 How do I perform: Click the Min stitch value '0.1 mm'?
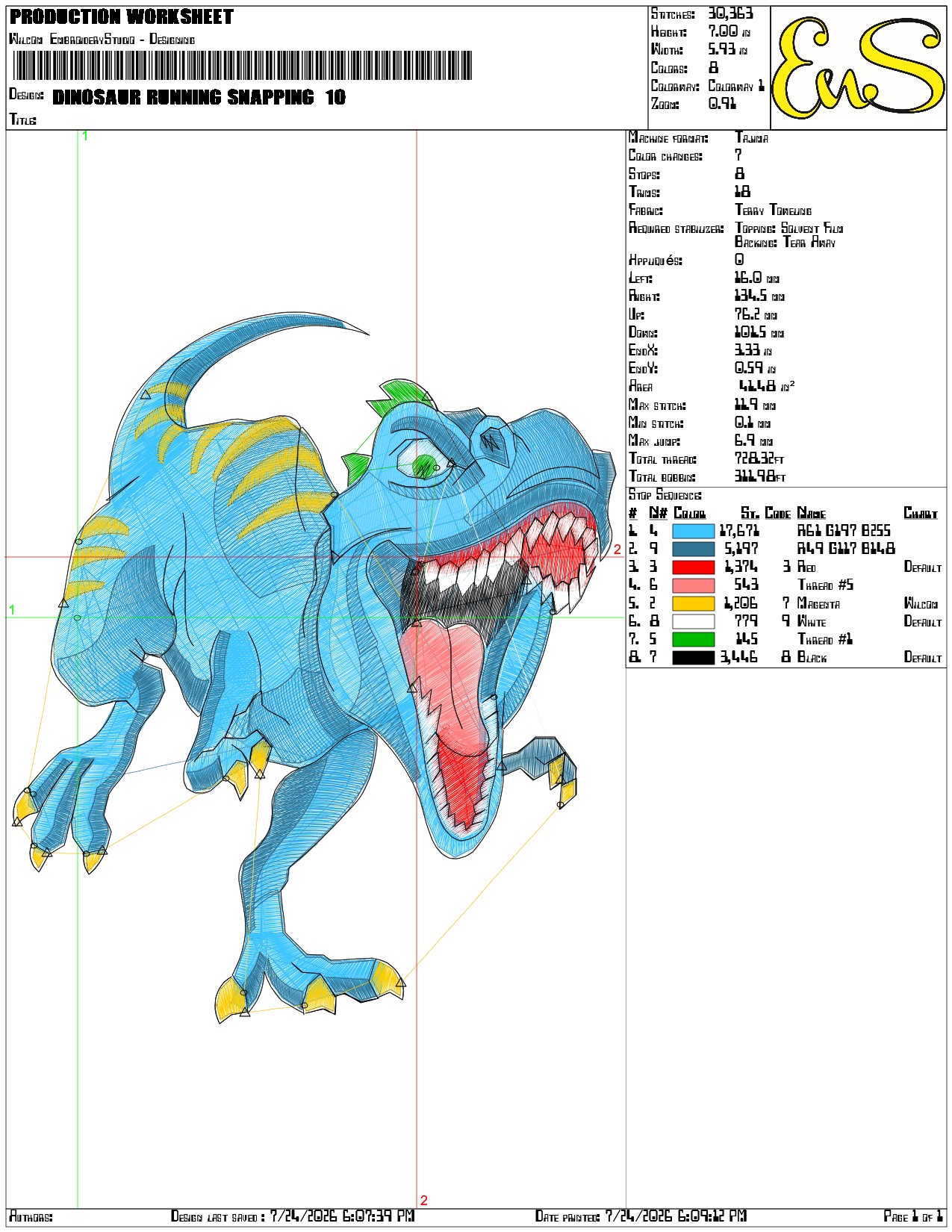coord(753,423)
